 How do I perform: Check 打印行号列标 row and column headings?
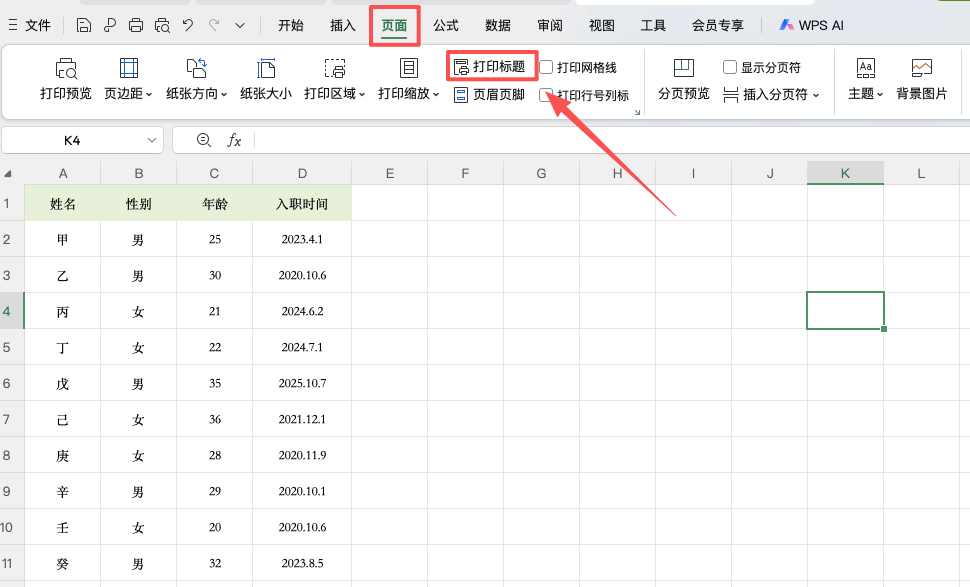(x=546, y=97)
